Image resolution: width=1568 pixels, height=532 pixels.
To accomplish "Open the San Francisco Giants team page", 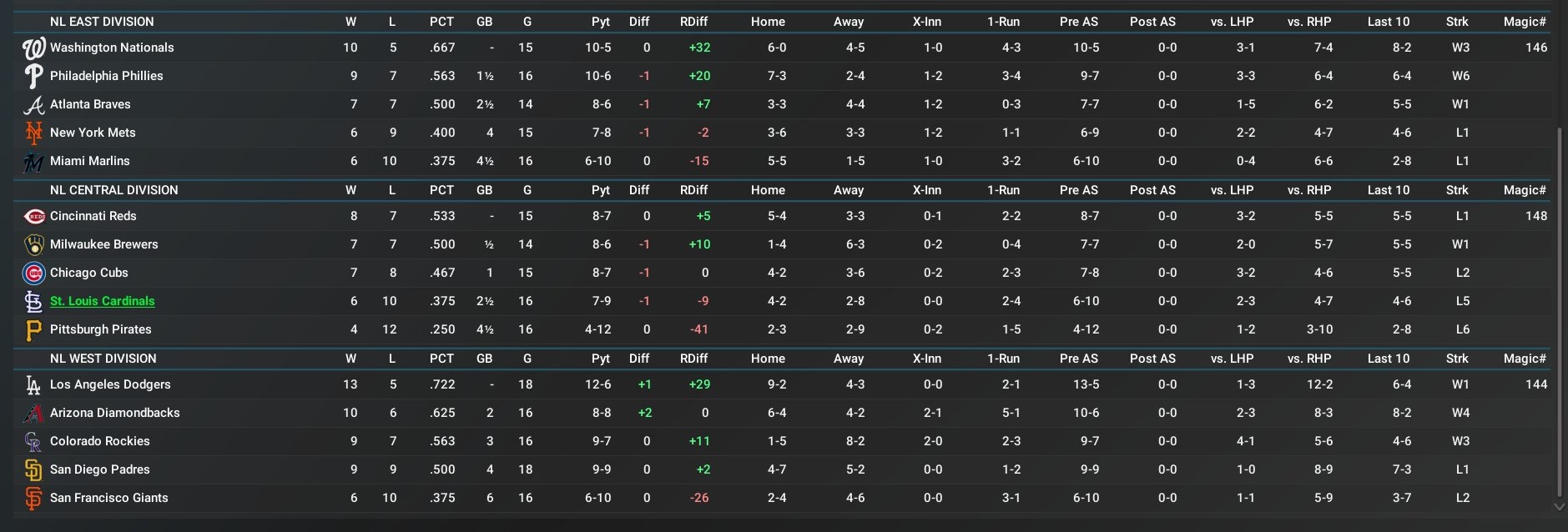I will 108,498.
